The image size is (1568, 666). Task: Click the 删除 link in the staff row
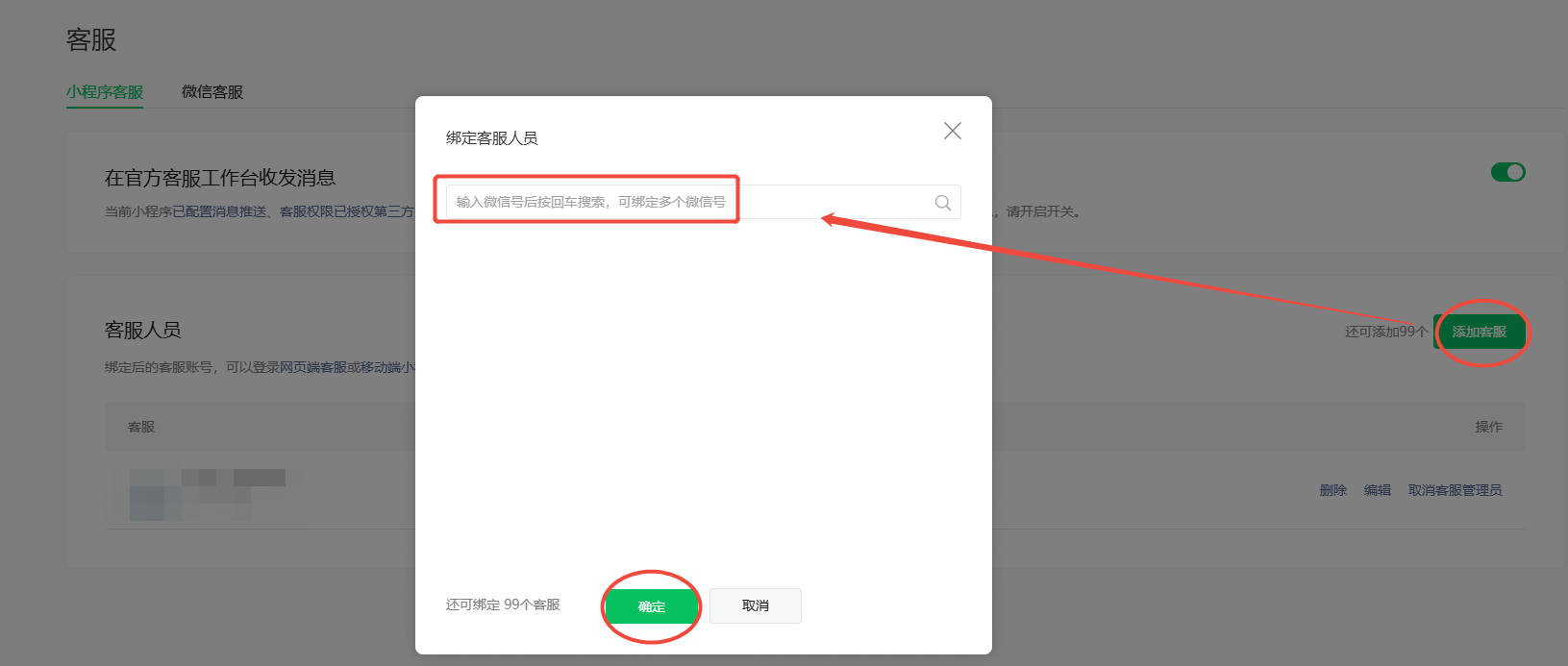1332,490
